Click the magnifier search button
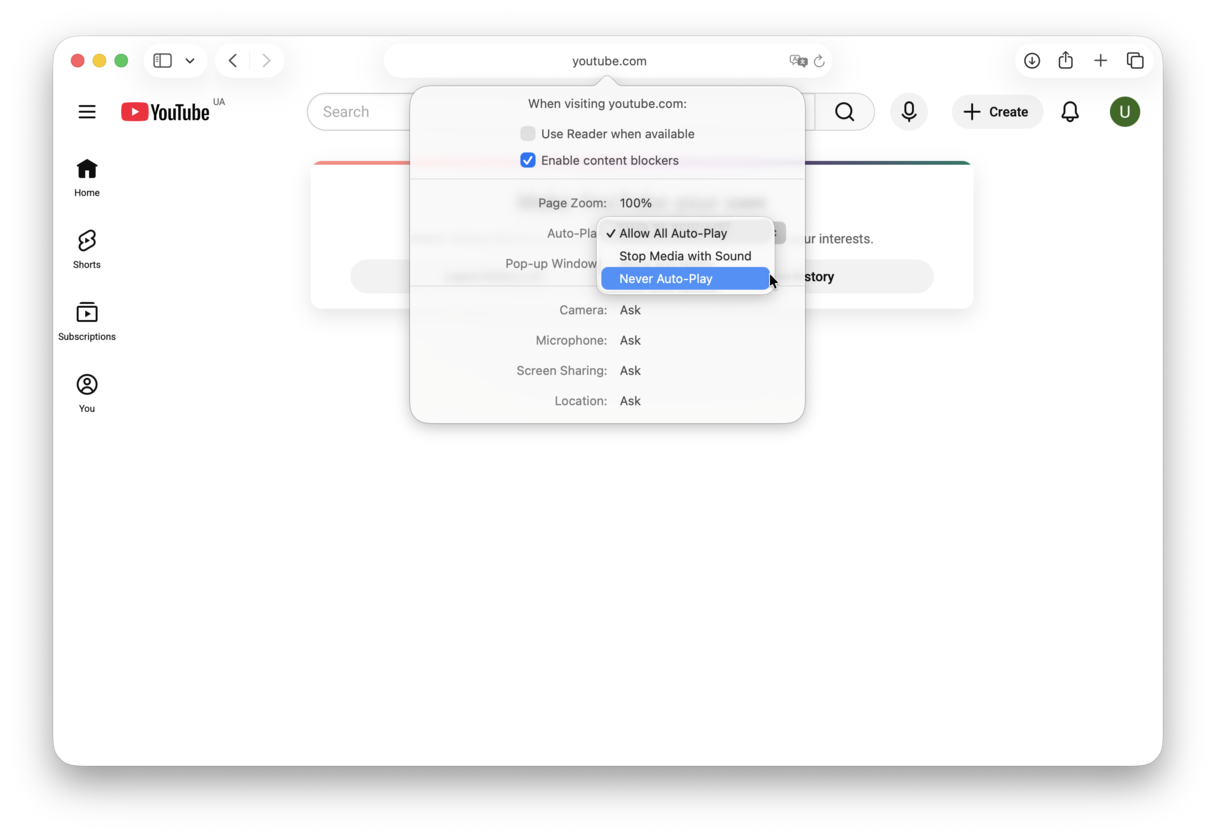Viewport: 1216px width, 836px height. click(845, 112)
